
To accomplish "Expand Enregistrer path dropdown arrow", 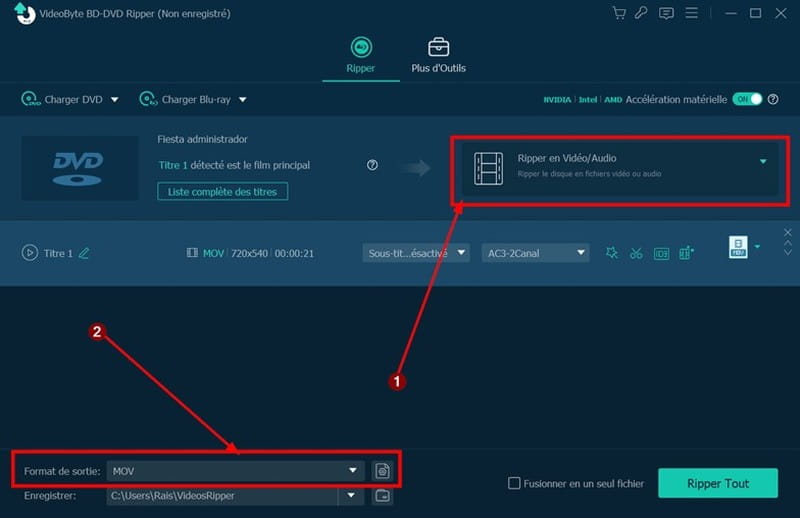I will (351, 496).
